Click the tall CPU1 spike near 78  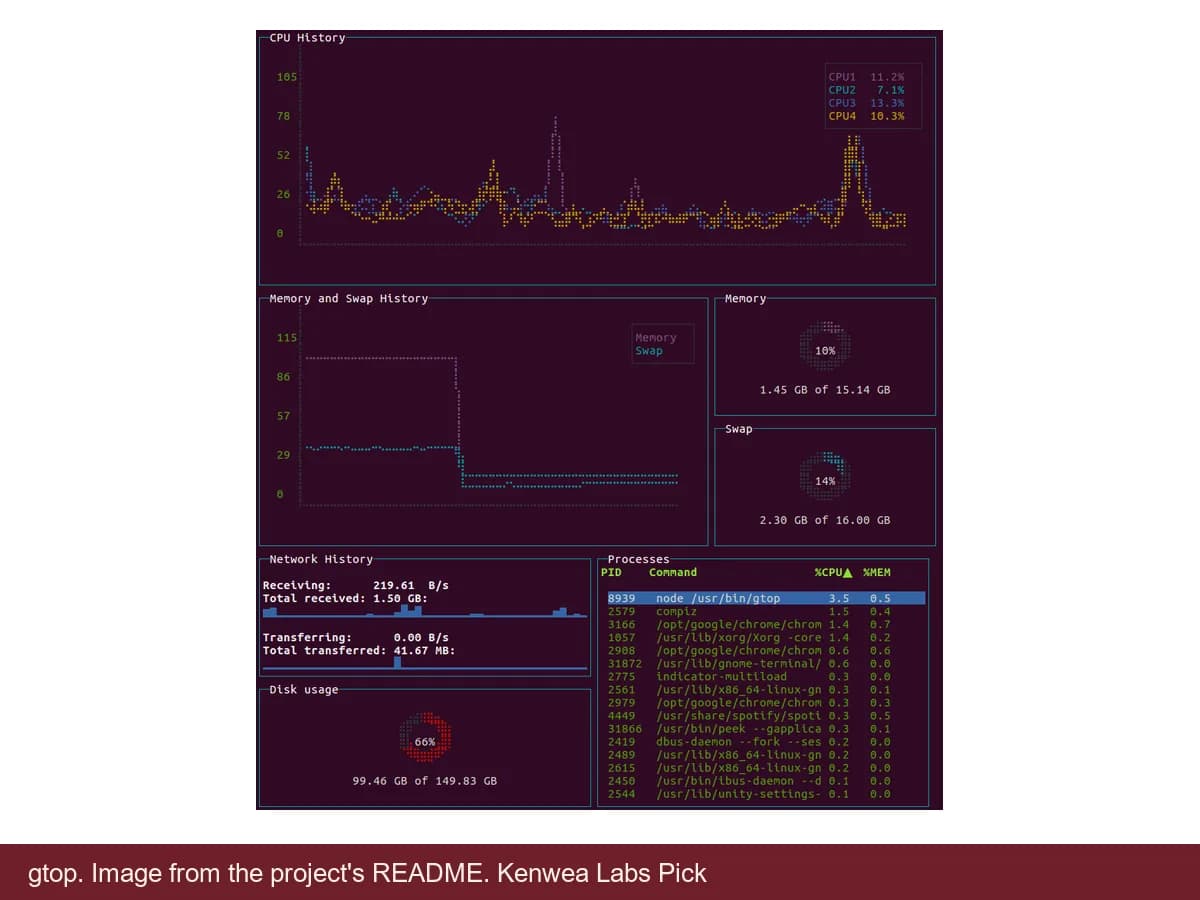click(555, 160)
